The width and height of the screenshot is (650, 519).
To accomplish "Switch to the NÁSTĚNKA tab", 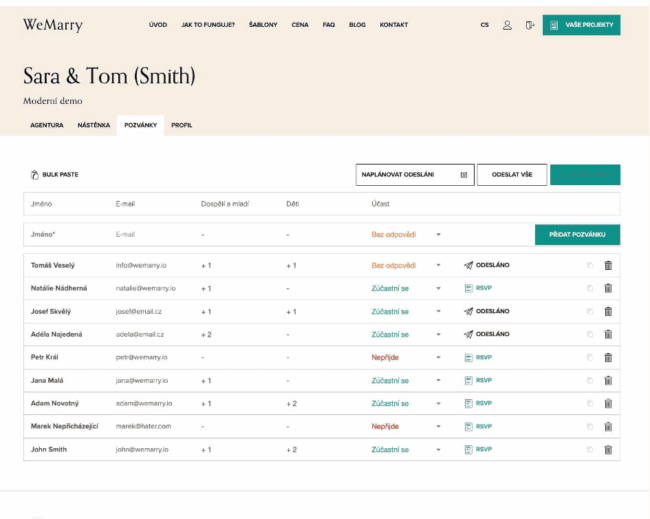I will coord(94,125).
